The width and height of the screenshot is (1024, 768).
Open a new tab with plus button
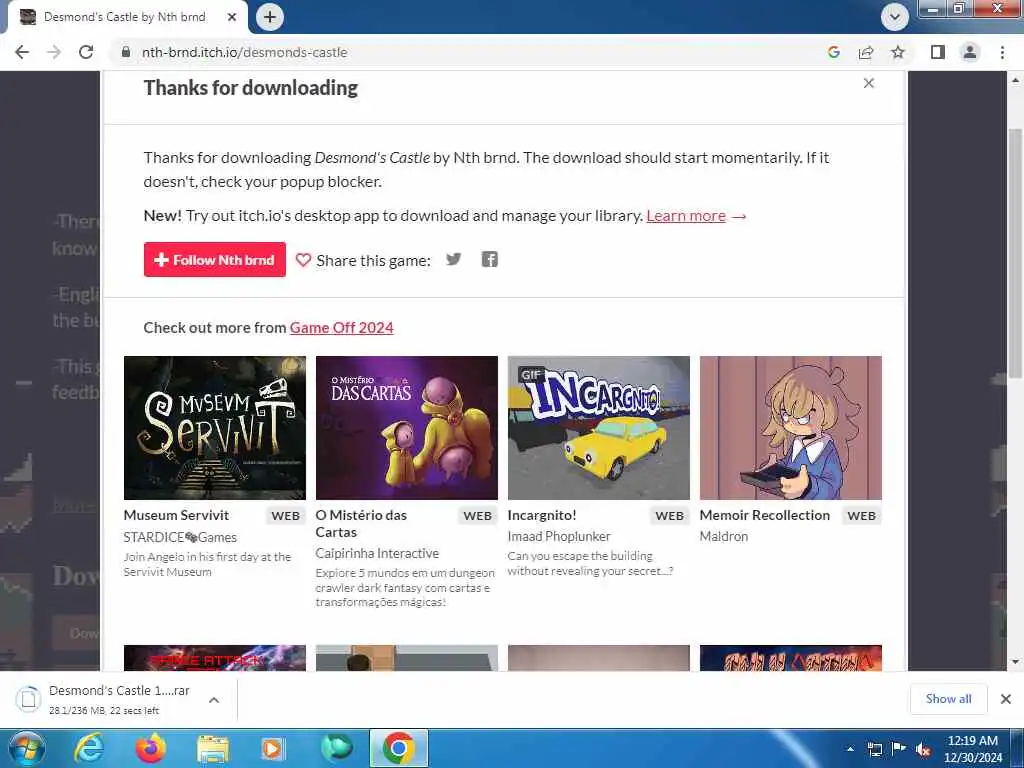[270, 17]
